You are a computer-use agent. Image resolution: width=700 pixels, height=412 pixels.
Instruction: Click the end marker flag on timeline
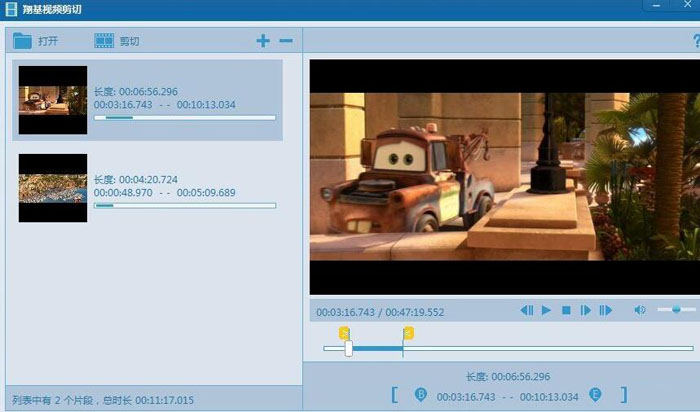point(408,333)
